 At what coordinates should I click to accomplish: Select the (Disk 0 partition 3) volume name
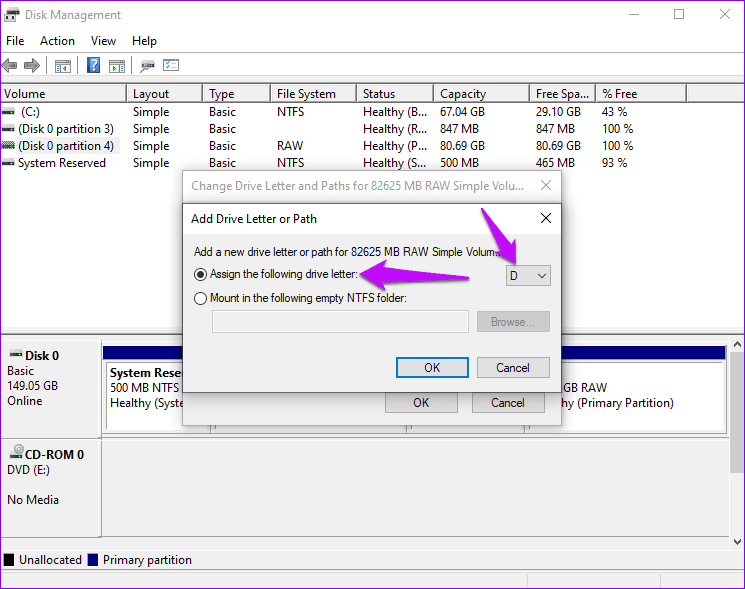coord(66,129)
